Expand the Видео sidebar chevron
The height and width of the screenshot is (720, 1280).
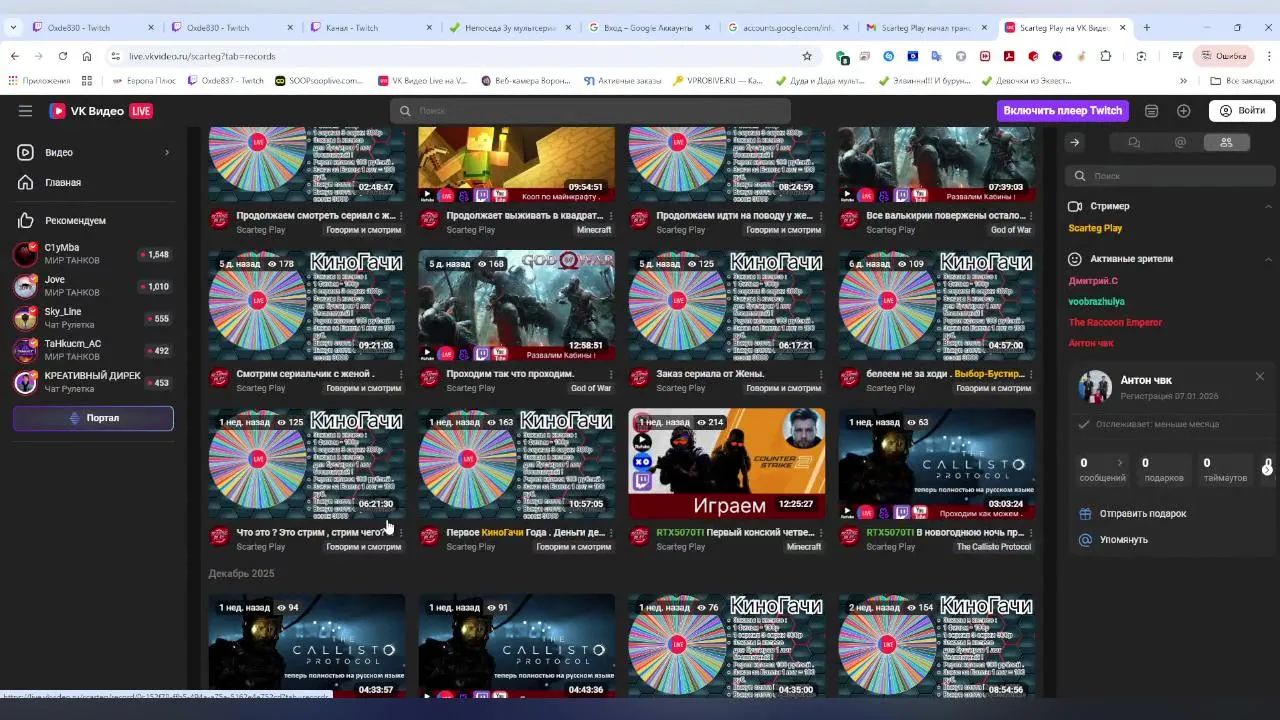[x=167, y=152]
